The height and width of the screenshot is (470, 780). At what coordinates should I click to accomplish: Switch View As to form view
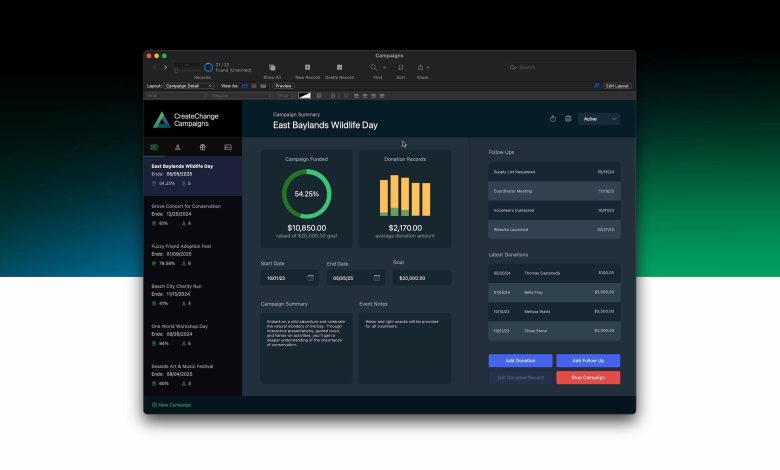[245, 86]
